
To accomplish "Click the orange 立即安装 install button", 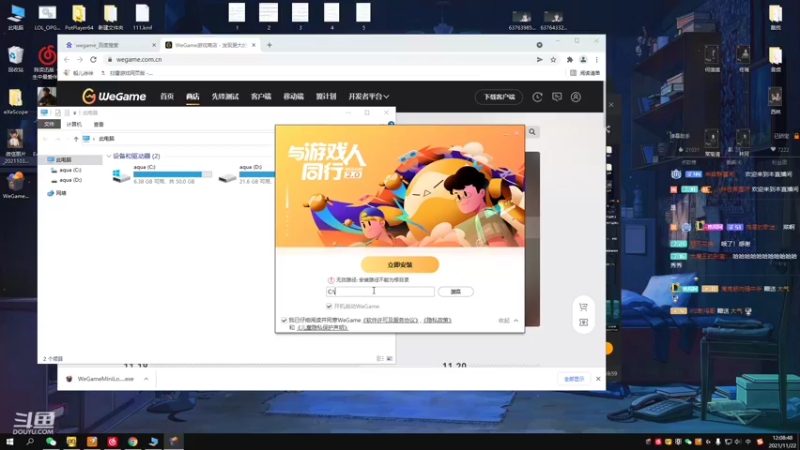I will (399, 264).
